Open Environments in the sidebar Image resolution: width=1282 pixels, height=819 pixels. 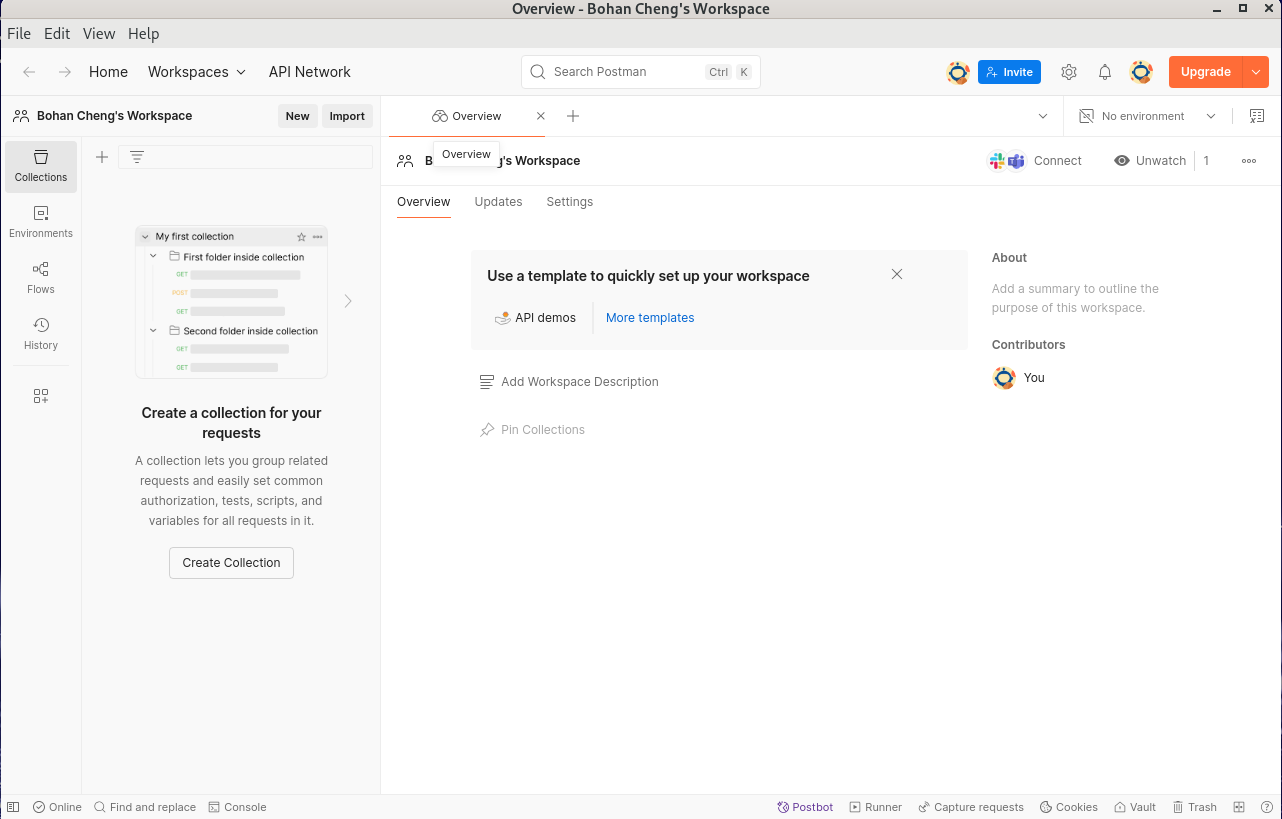click(x=41, y=222)
